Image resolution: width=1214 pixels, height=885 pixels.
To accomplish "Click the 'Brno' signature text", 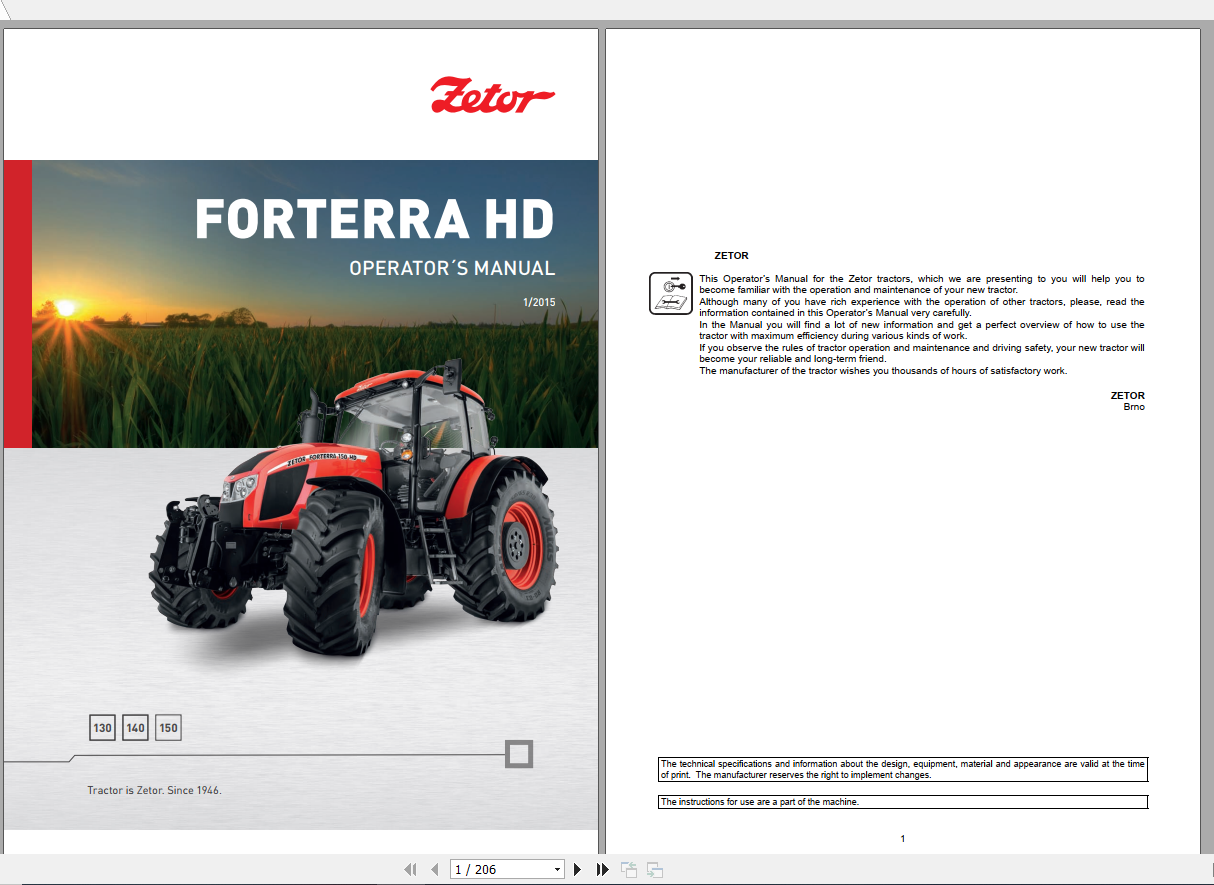I will point(1134,407).
